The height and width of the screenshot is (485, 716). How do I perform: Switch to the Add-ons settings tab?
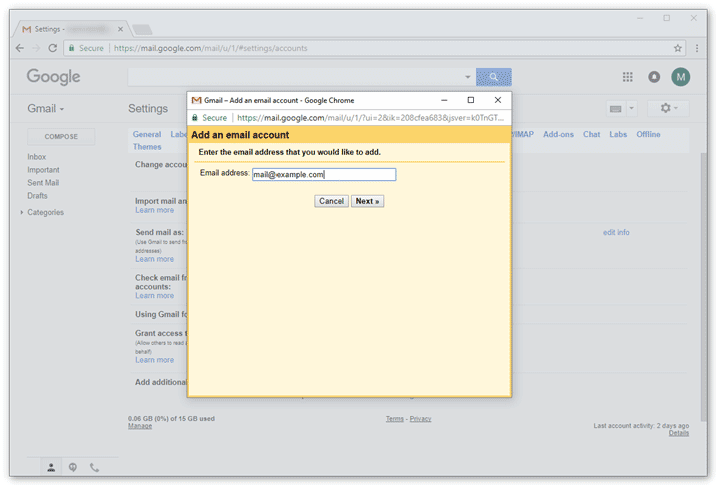click(x=558, y=134)
